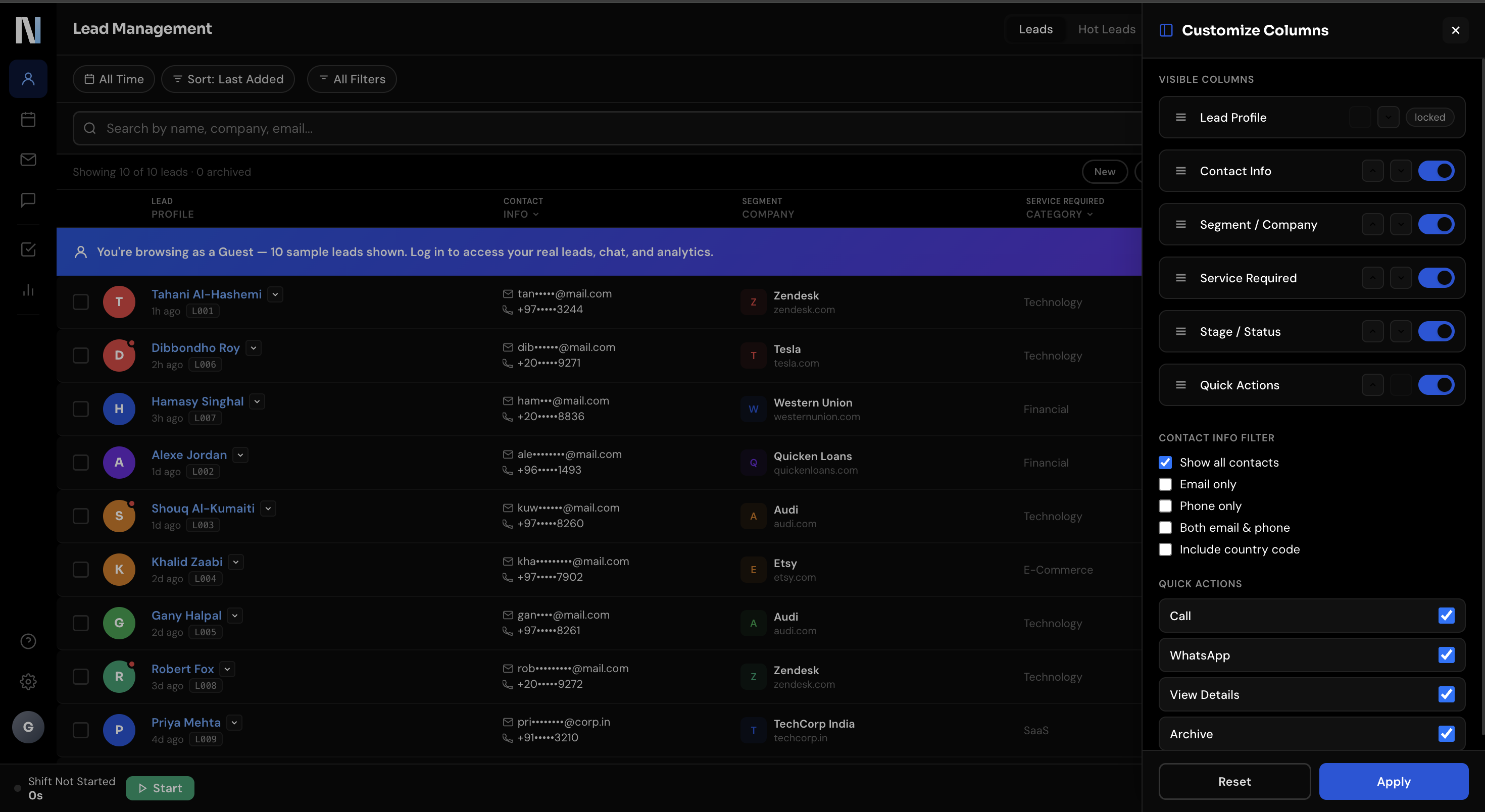Click the N logo in the sidebar
Image resolution: width=1485 pixels, height=812 pixels.
click(x=28, y=30)
